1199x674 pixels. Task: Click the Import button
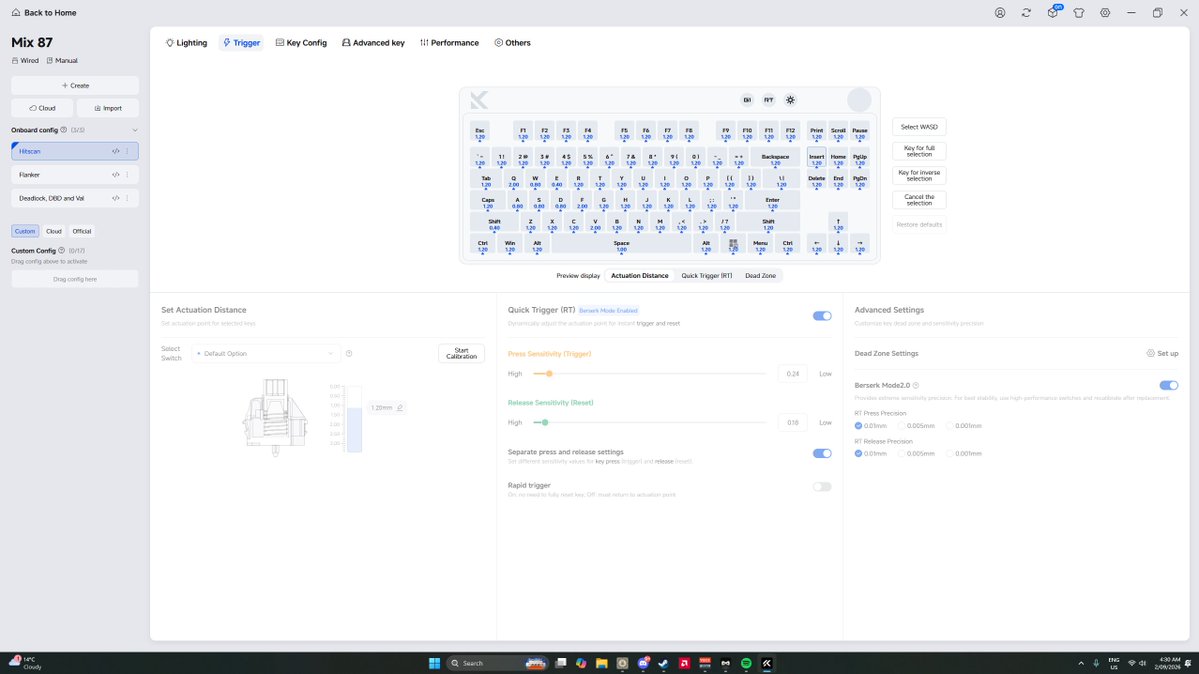pyautogui.click(x=108, y=109)
